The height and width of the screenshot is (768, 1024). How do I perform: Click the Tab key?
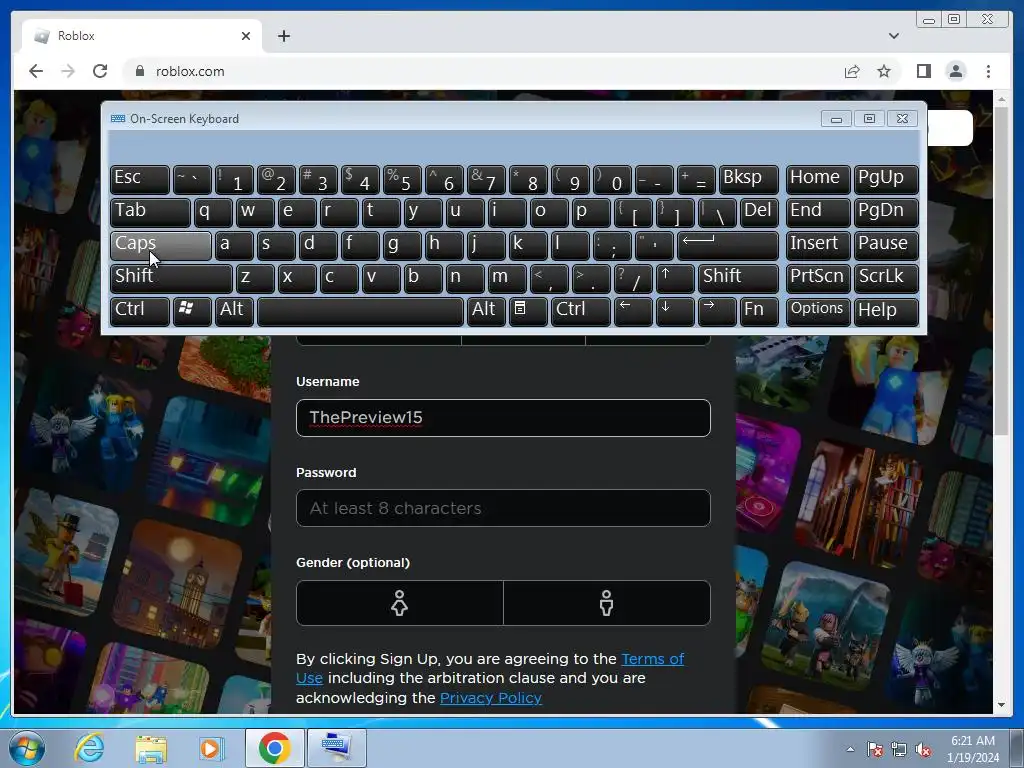(150, 212)
